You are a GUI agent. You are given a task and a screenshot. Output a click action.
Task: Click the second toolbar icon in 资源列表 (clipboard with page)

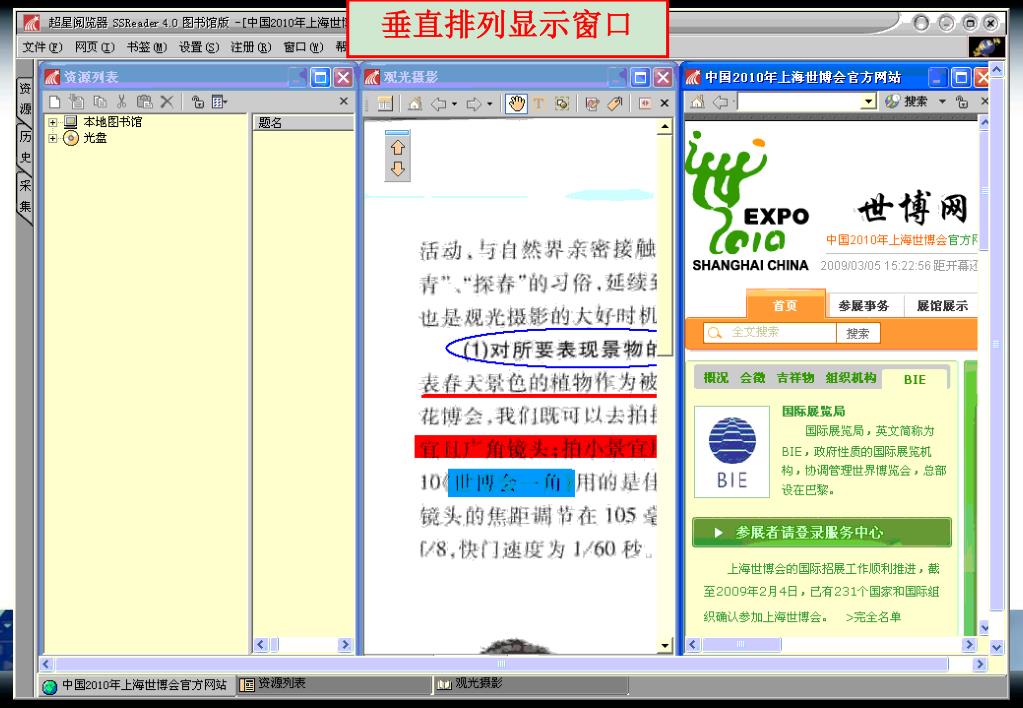coord(77,102)
